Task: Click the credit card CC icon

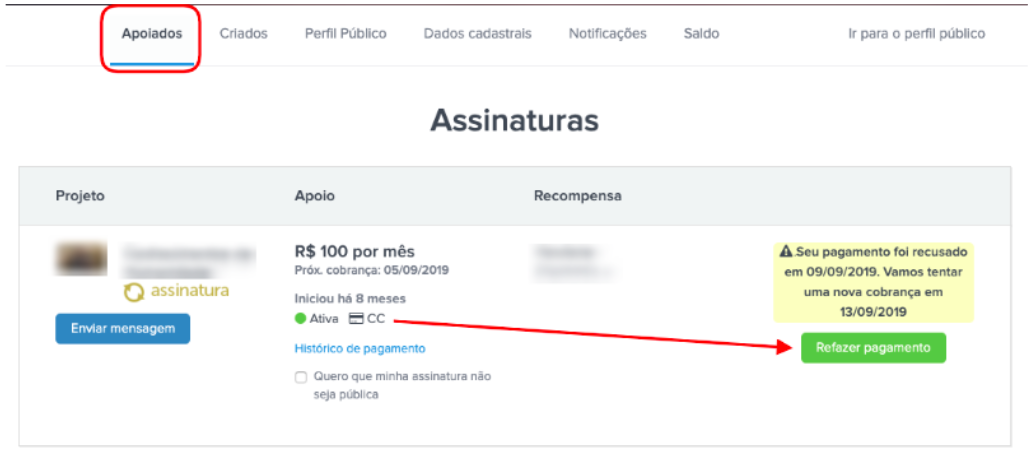Action: click(356, 319)
